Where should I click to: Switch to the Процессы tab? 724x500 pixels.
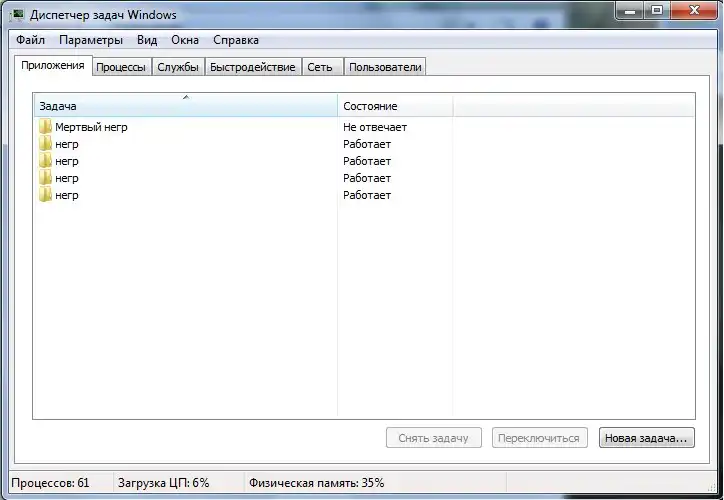click(121, 67)
